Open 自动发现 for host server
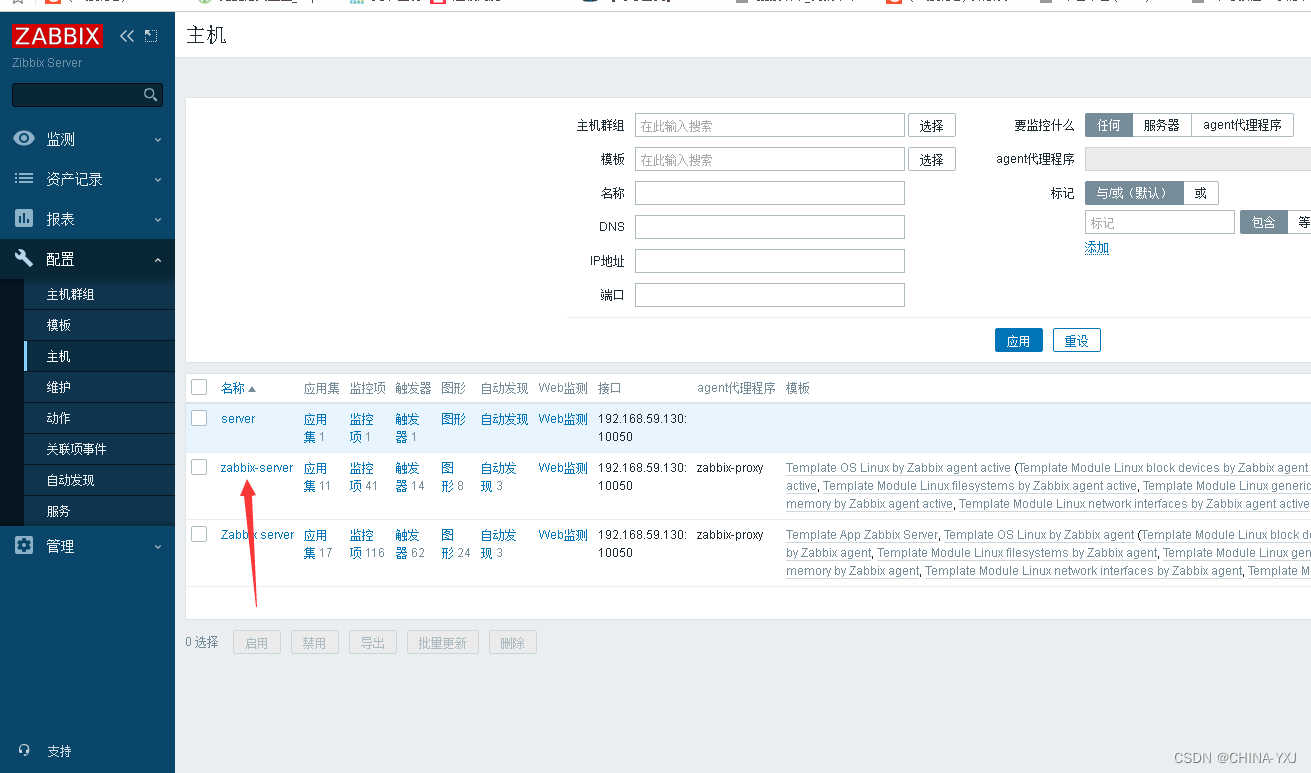This screenshot has height=773, width=1311. tap(504, 419)
